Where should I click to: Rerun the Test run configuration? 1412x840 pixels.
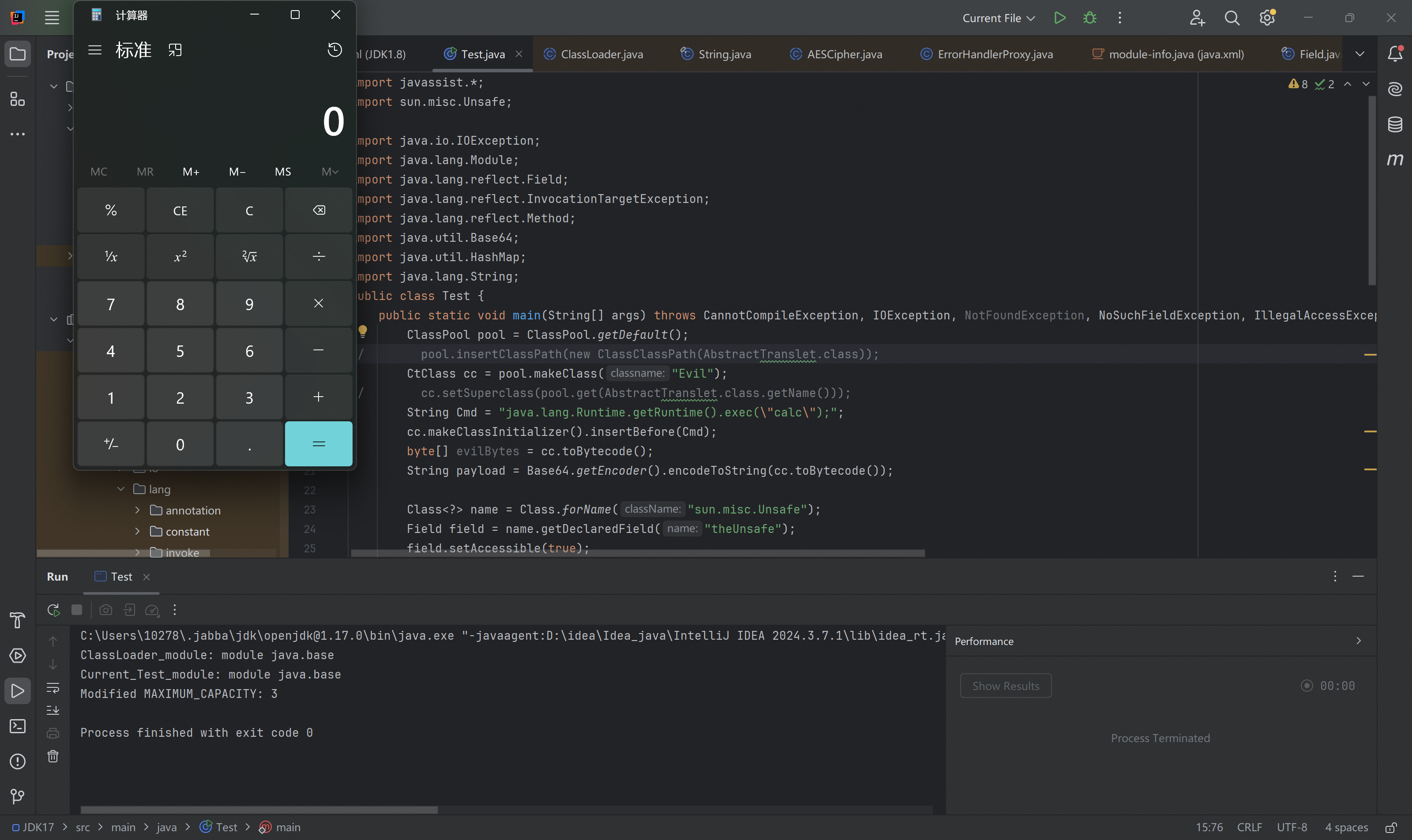tap(53, 610)
